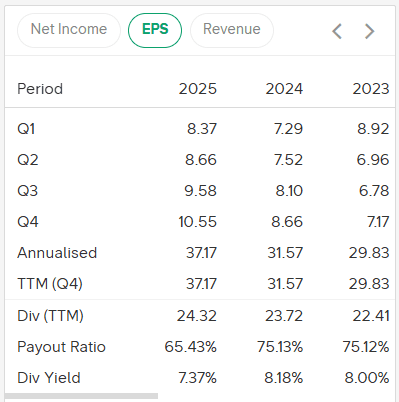Click the Q2 row label
The image size is (399, 402).
(28, 160)
